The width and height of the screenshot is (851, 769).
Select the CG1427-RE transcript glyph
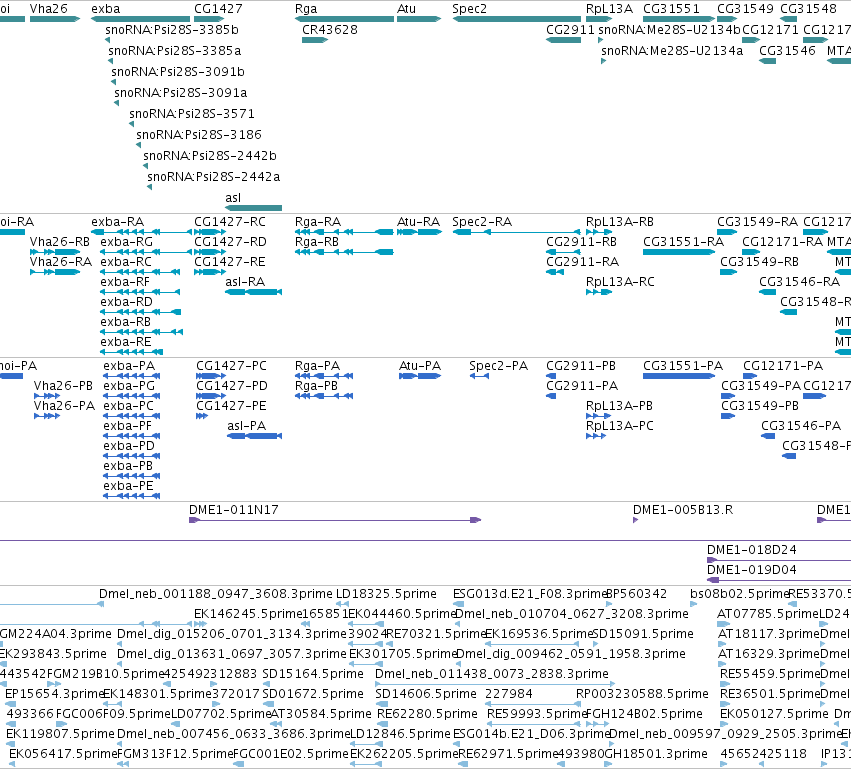click(x=209, y=272)
